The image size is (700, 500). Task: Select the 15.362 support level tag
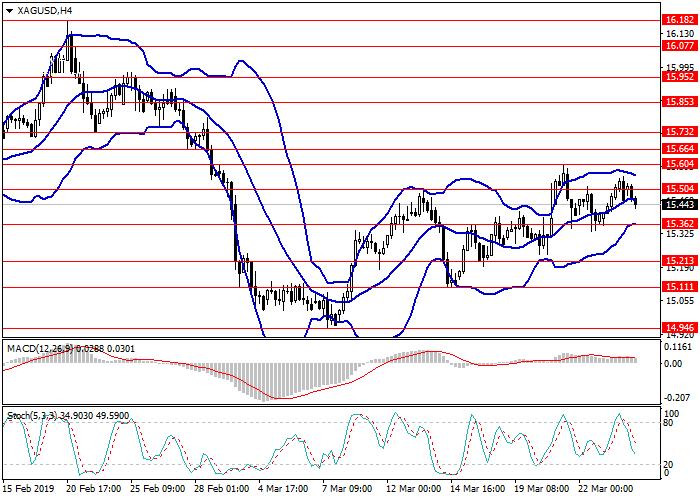679,224
